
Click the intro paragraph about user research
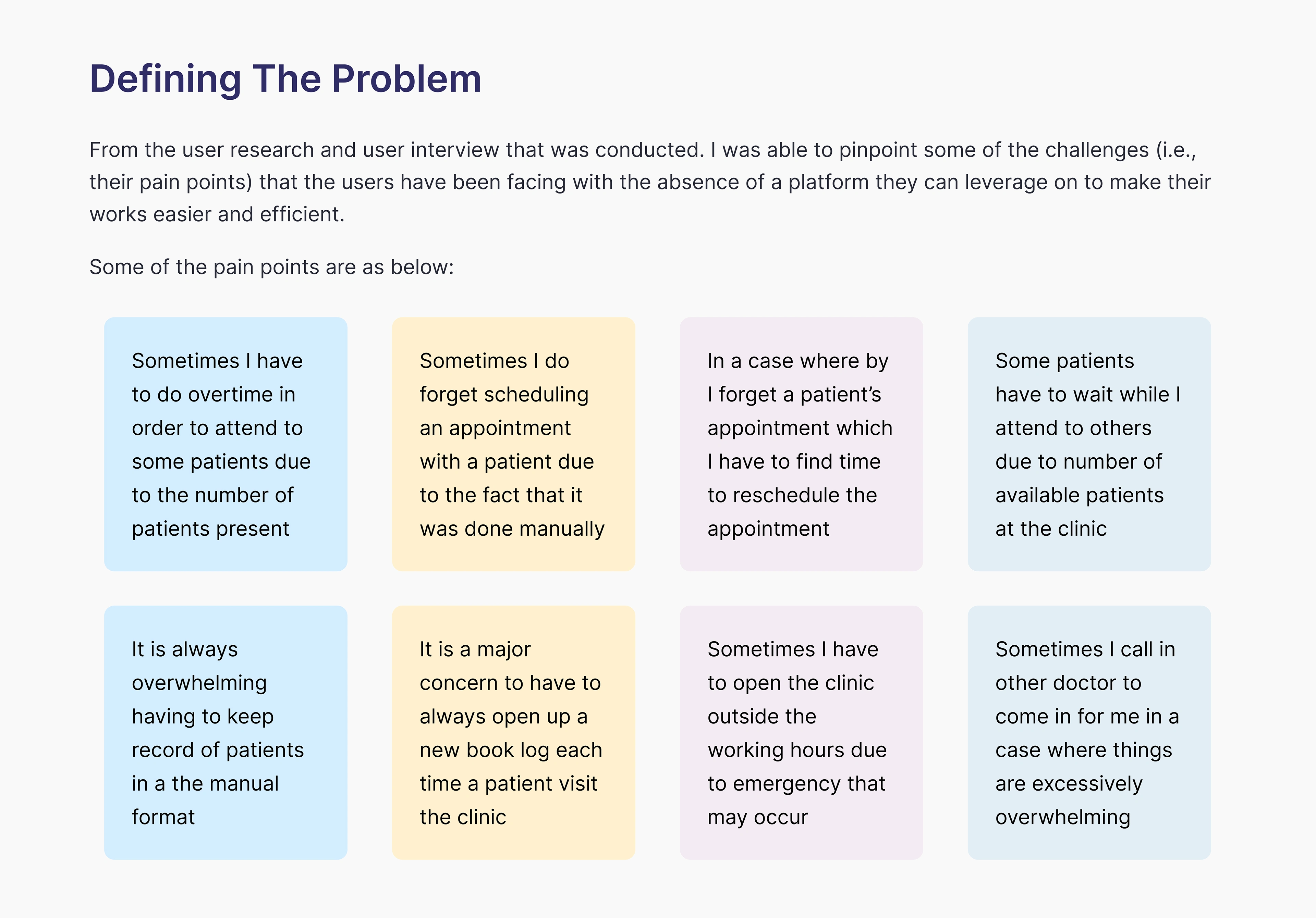click(x=650, y=182)
